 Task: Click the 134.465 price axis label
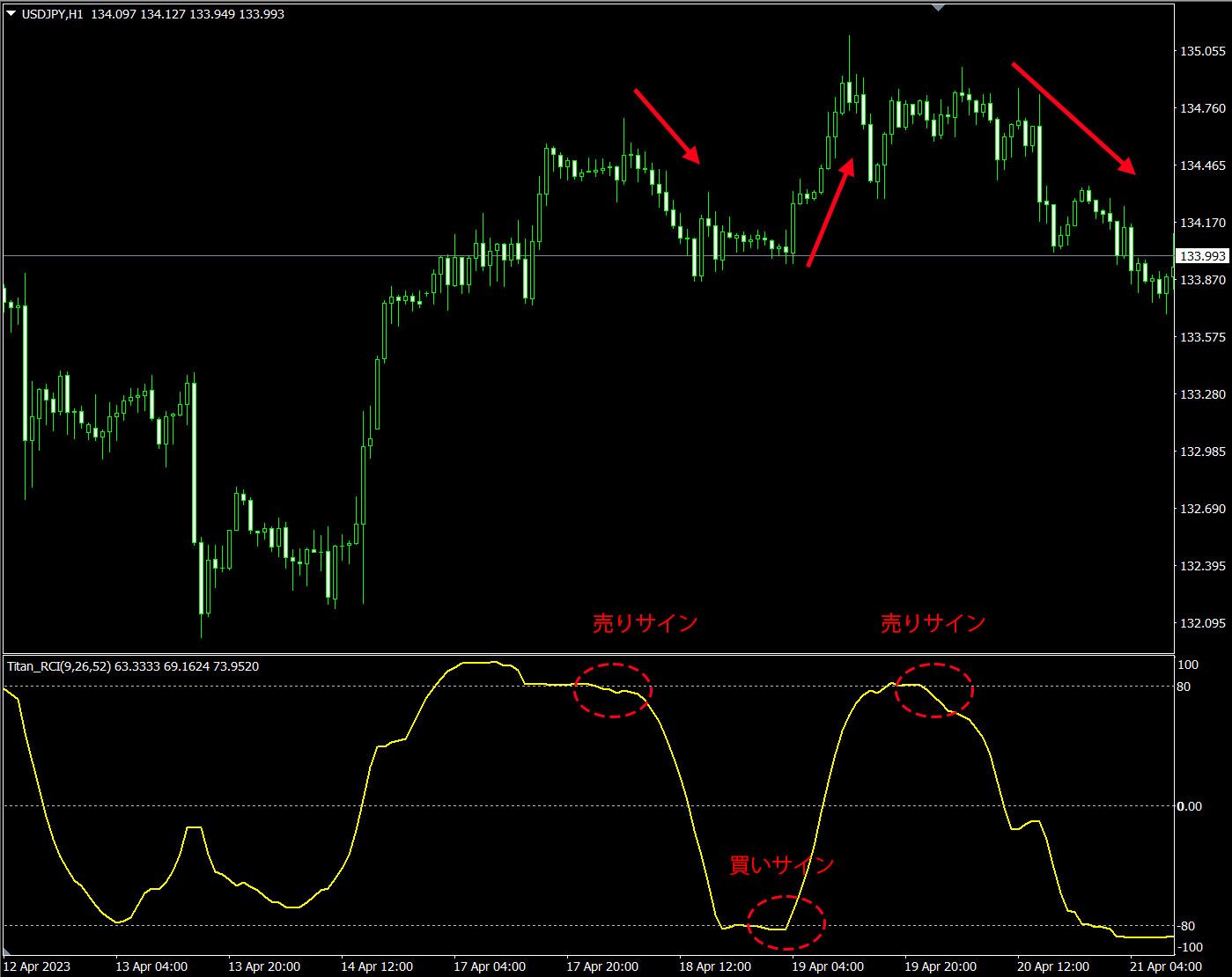click(x=1202, y=165)
